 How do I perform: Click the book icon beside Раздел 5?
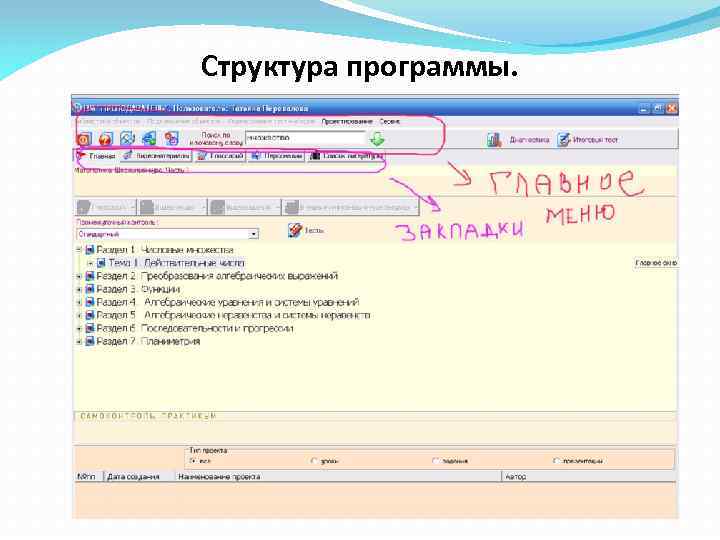[x=90, y=315]
